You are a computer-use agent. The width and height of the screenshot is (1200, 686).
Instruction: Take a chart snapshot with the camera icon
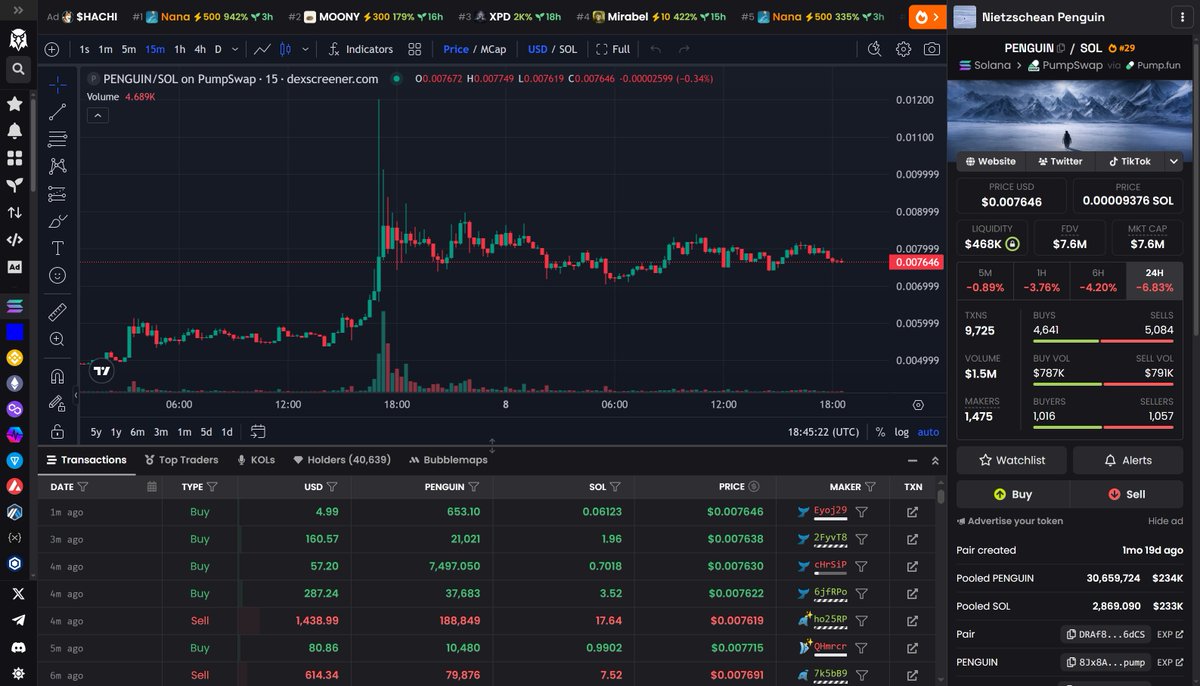coord(932,49)
